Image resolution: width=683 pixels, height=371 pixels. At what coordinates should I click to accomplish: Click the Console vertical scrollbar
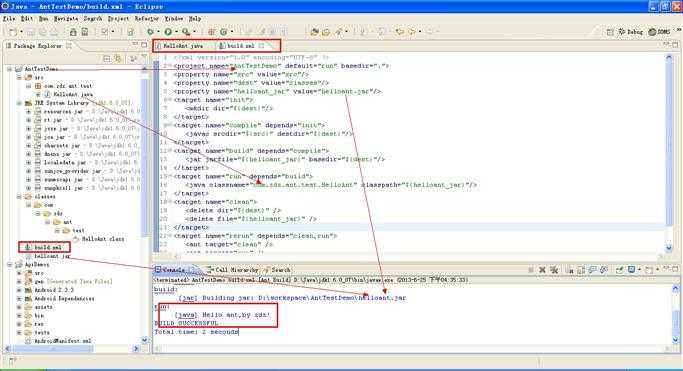click(x=676, y=314)
